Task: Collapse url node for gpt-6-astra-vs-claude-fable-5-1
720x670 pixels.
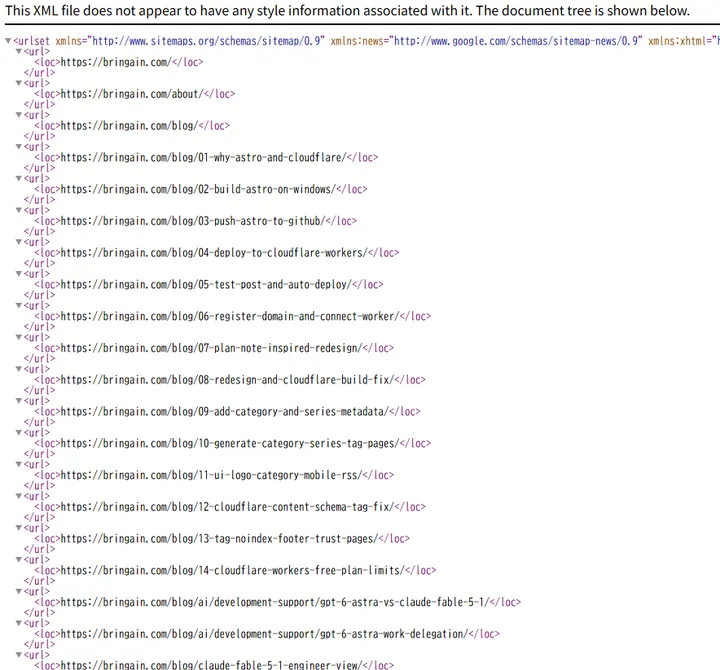Action: click(x=19, y=591)
